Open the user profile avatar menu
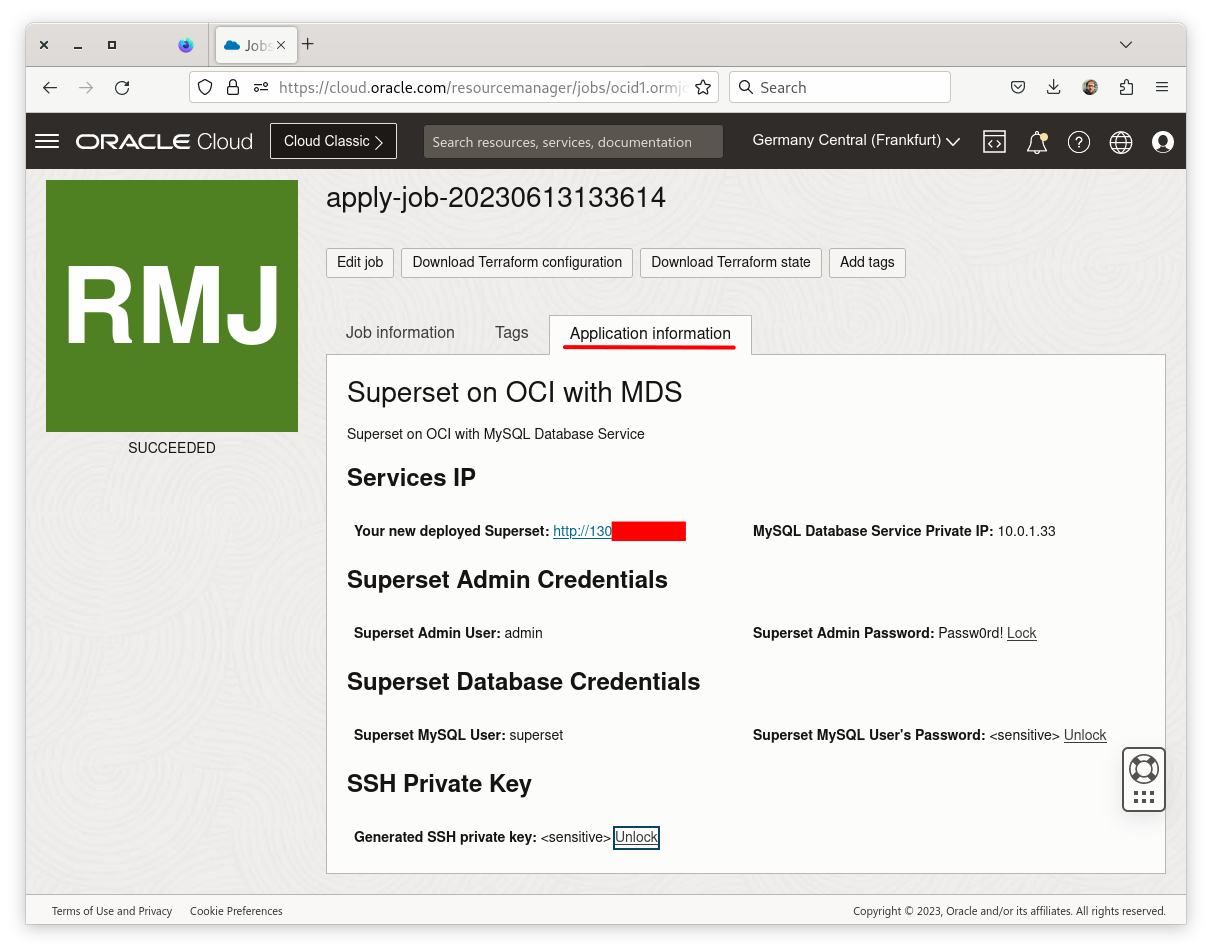Screen dimensions: 1212x952 coord(1163,142)
